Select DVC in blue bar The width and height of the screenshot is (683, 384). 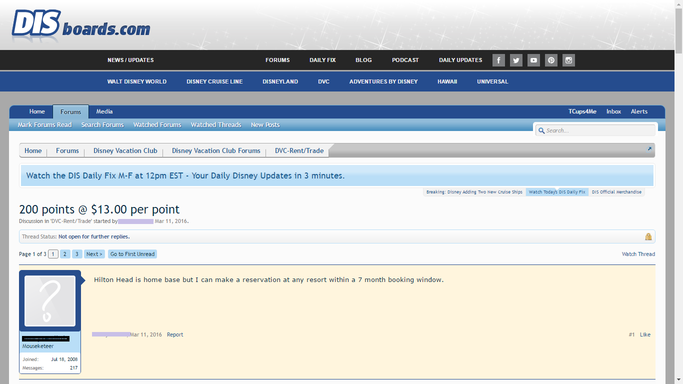pos(324,81)
